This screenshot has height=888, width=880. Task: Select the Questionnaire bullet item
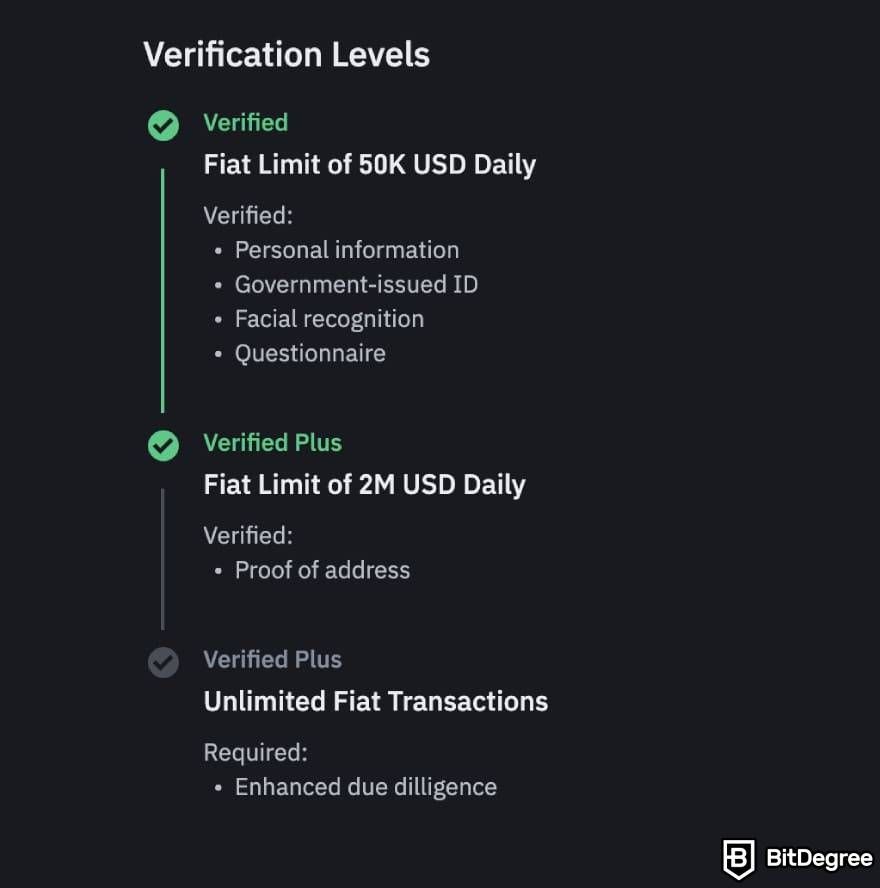(x=310, y=354)
